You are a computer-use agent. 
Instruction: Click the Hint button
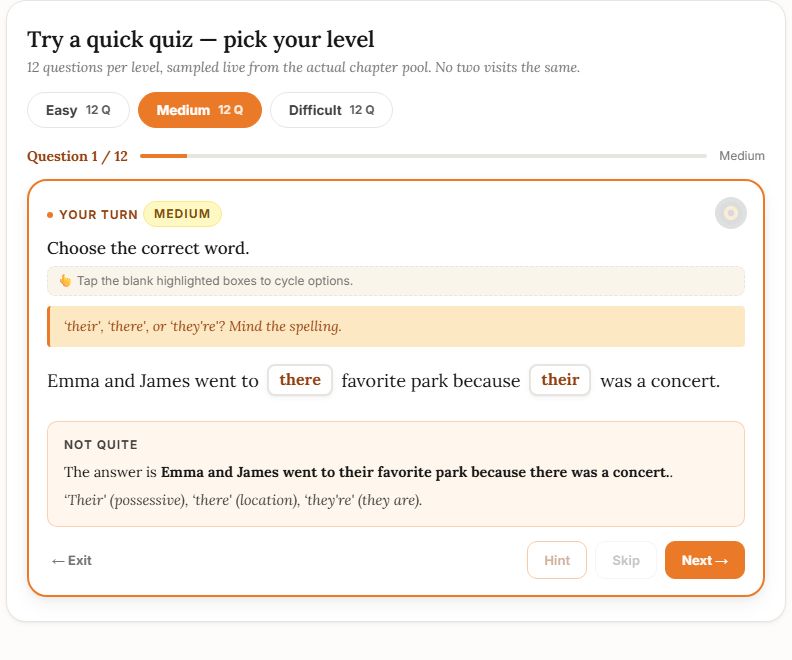pyautogui.click(x=557, y=560)
